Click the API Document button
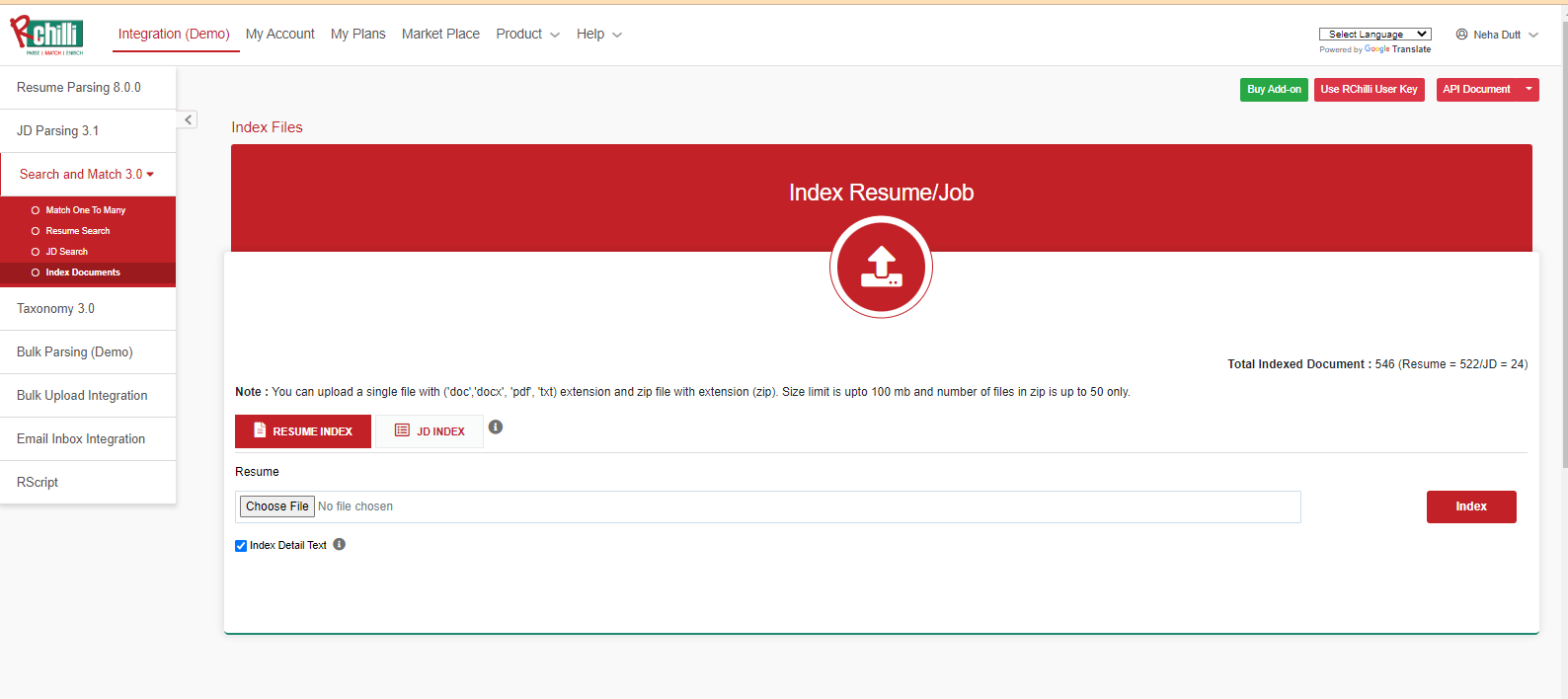Screen dimensions: 1568x699 (1476, 89)
